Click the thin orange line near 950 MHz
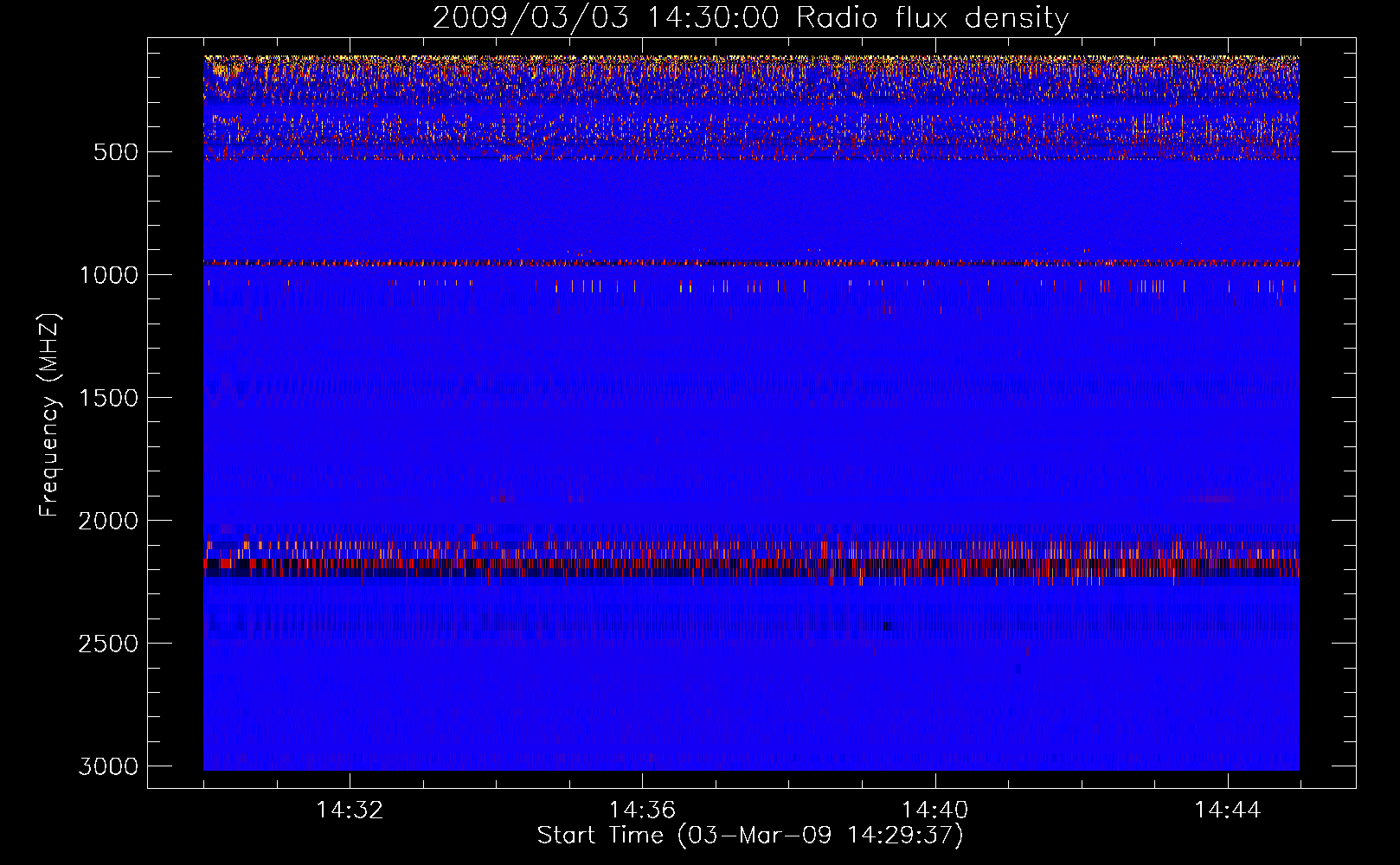Image resolution: width=1400 pixels, height=865 pixels. tap(751, 262)
